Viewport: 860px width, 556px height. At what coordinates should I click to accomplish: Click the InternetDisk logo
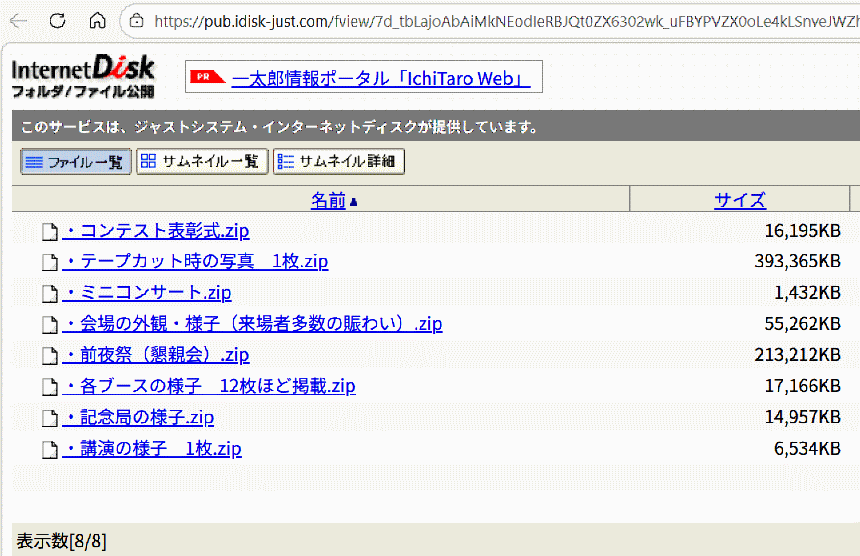click(83, 76)
